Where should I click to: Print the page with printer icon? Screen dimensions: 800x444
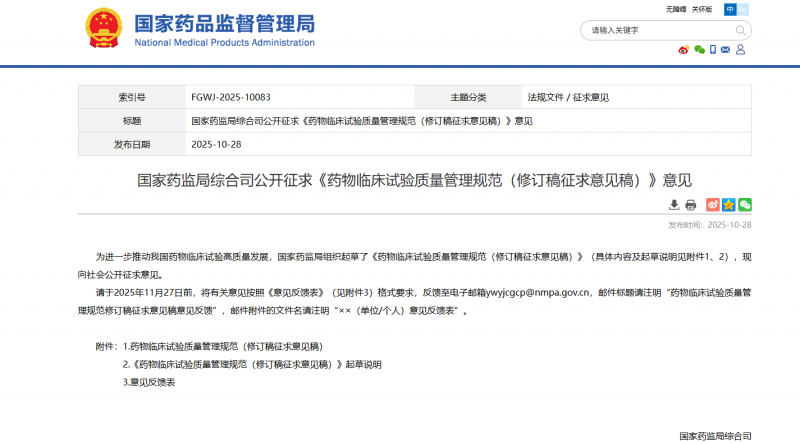tap(690, 205)
